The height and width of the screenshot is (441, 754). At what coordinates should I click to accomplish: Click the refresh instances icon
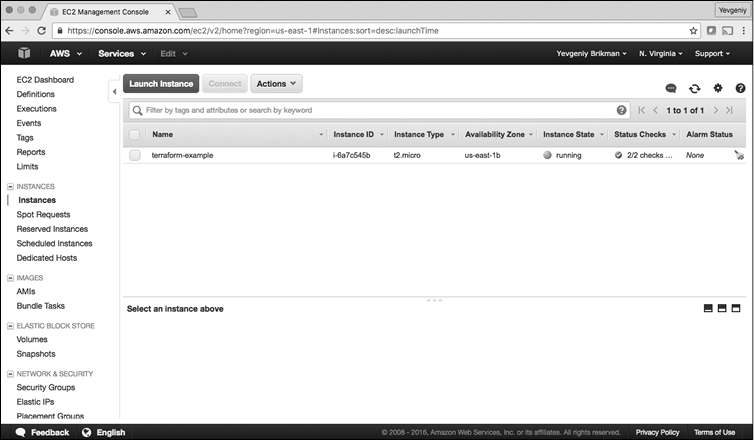pos(694,89)
